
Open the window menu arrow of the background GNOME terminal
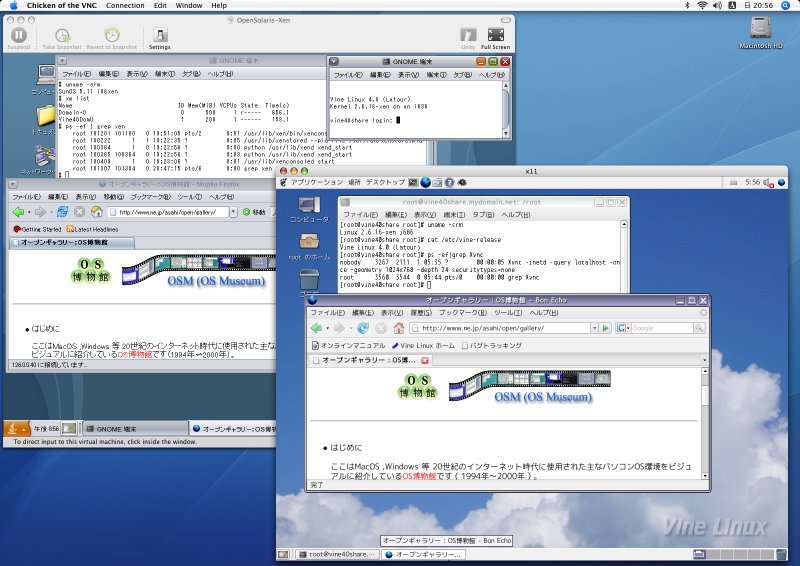tap(62, 61)
